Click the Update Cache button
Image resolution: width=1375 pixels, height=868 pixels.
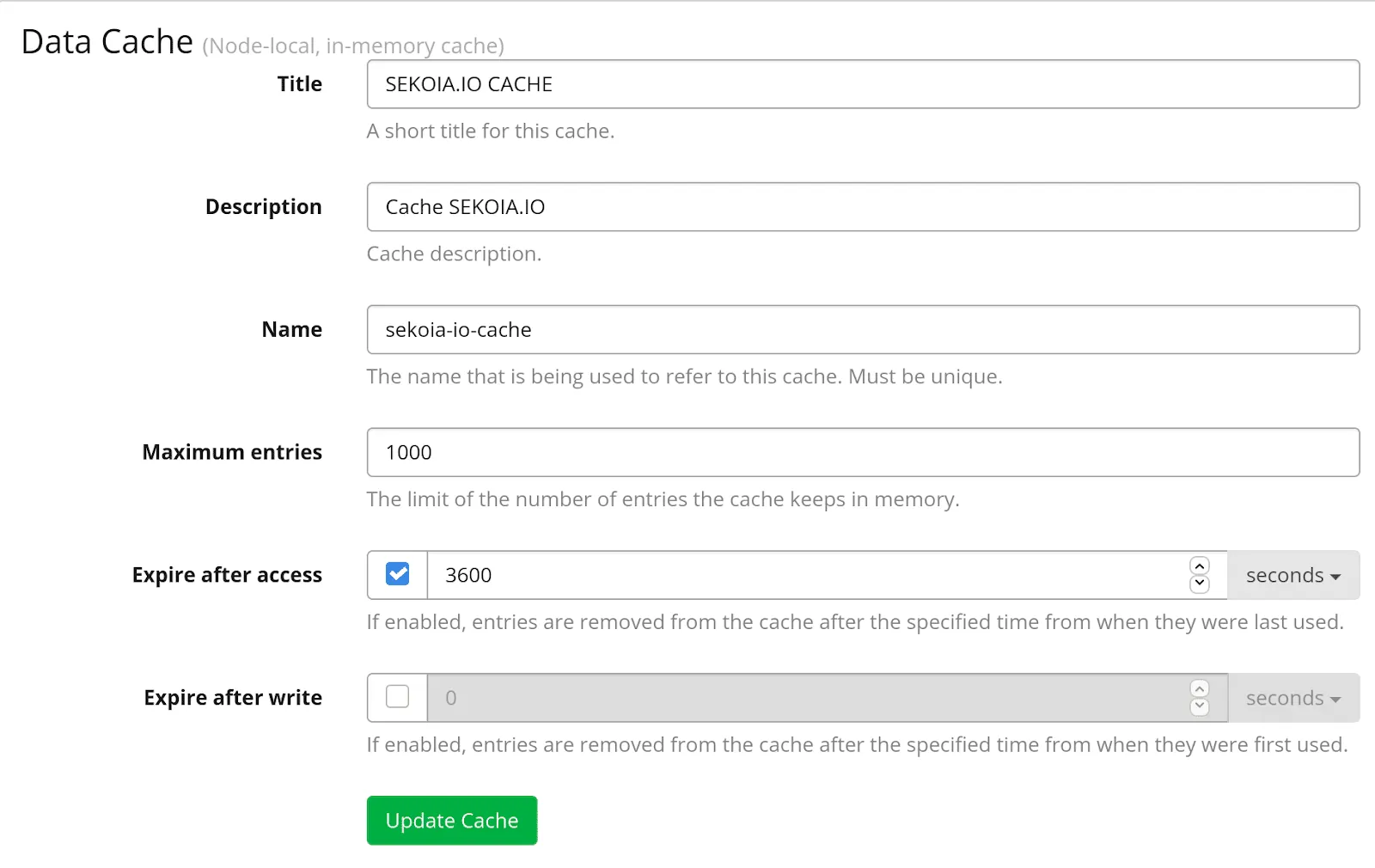tap(452, 821)
